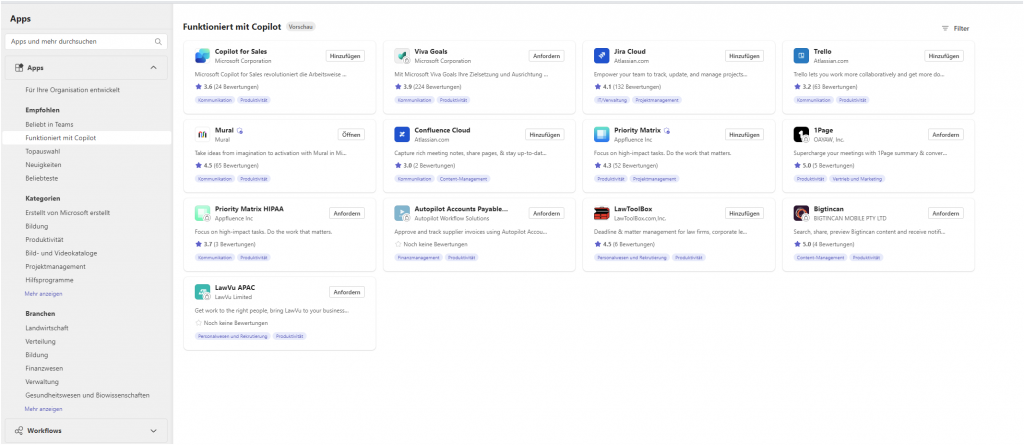This screenshot has height=445, width=1024.
Task: Request LawVu APAC with Anfordern
Action: 347,292
